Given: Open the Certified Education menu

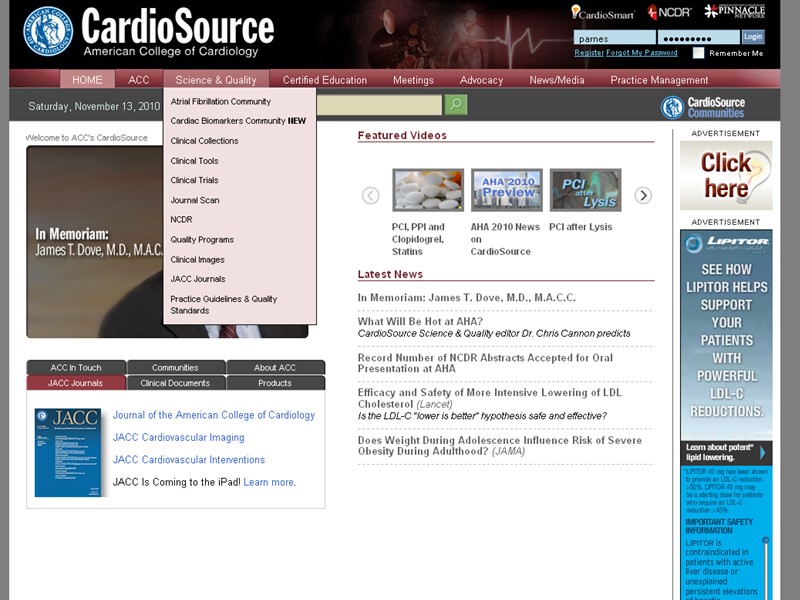Looking at the screenshot, I should click(324, 80).
